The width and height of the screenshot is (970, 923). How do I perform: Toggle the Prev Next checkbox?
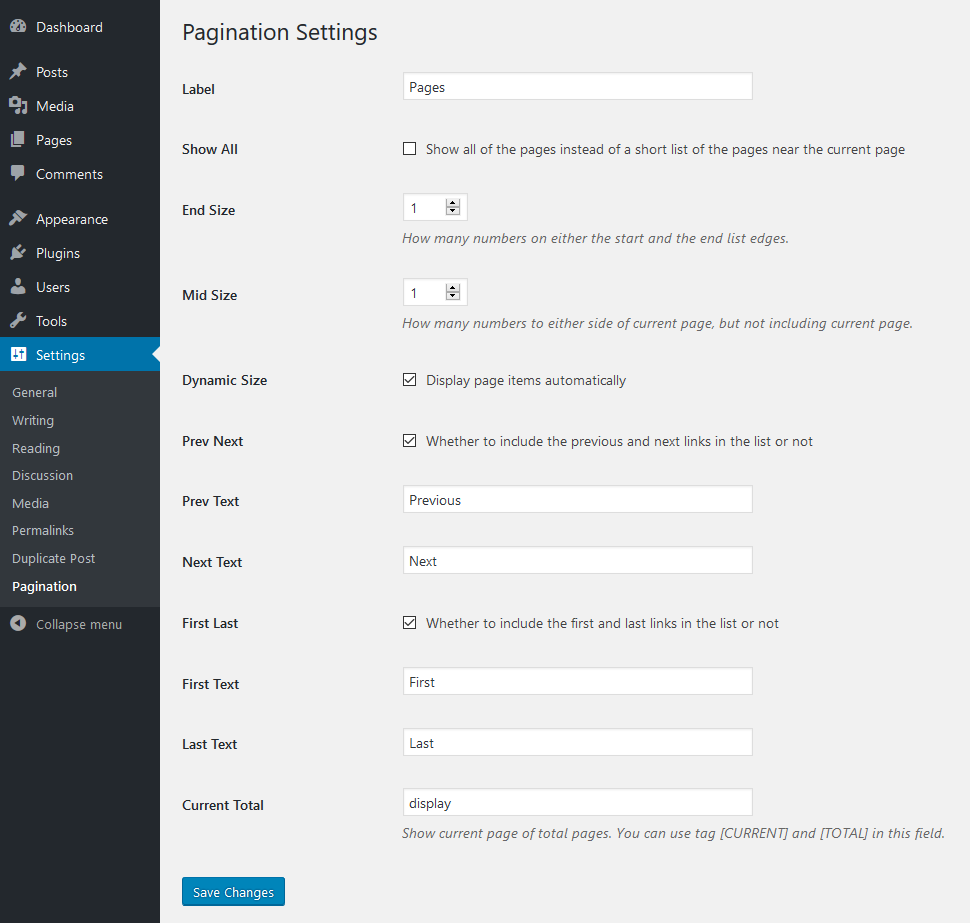[x=410, y=441]
